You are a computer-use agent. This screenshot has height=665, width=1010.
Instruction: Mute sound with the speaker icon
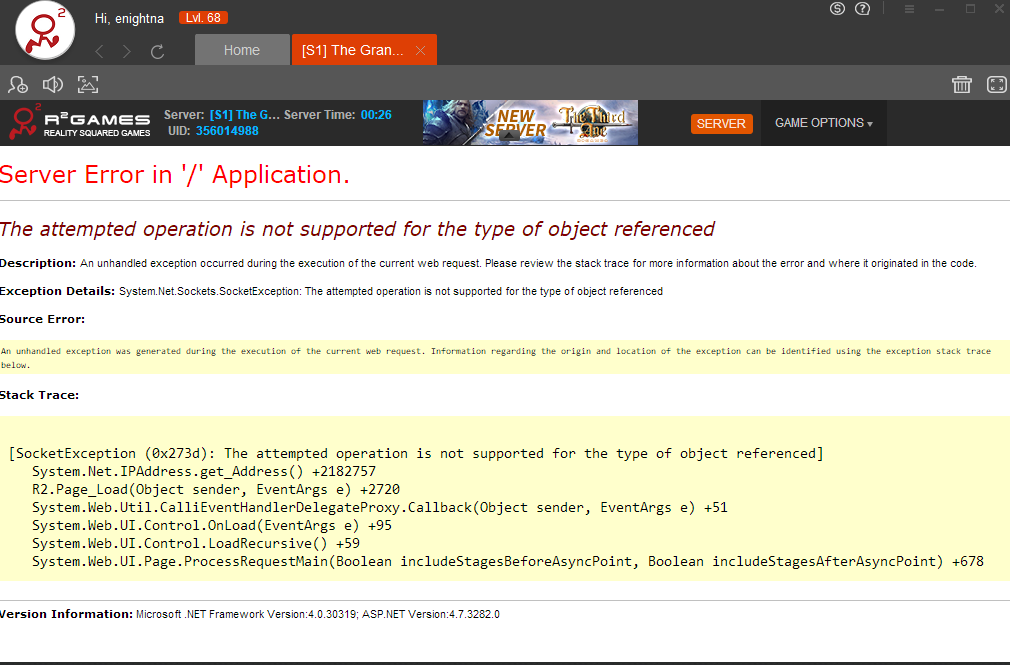click(x=52, y=85)
